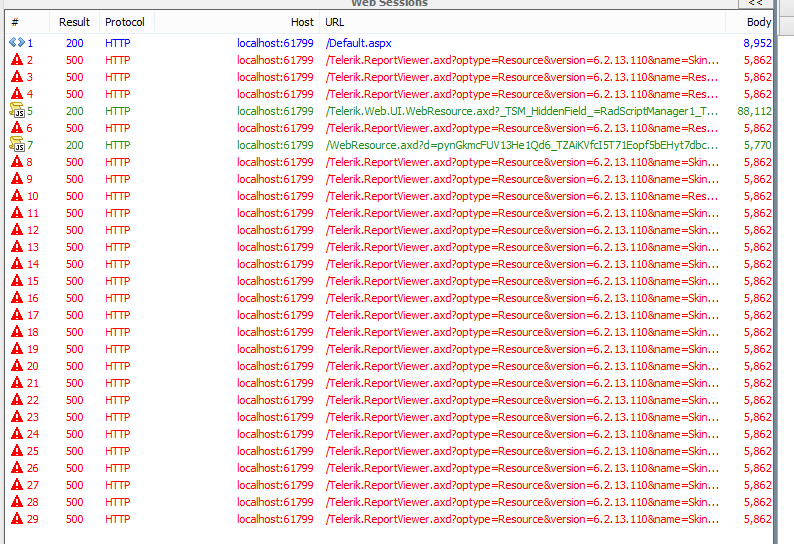Screen dimensions: 794x544
Task: Click the arrows icon for session 1
Action: point(17,43)
